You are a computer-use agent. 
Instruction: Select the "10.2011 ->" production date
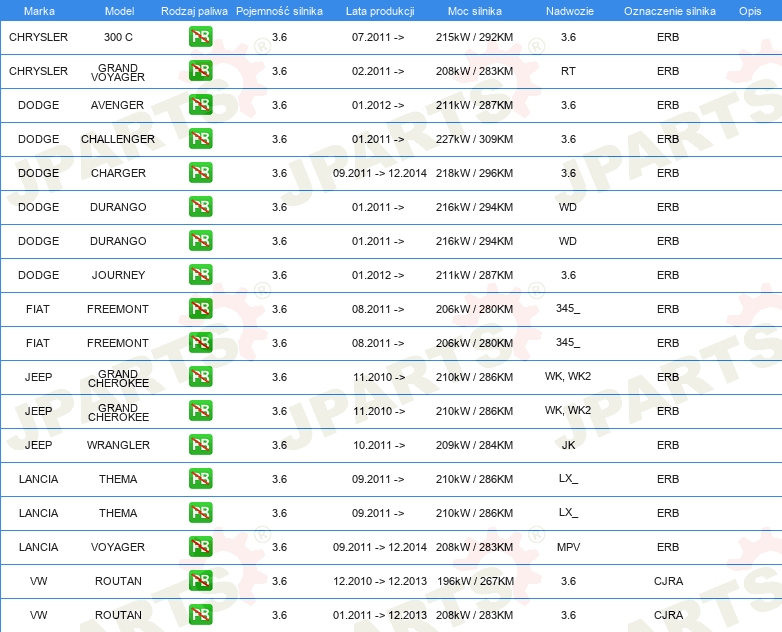coord(379,445)
